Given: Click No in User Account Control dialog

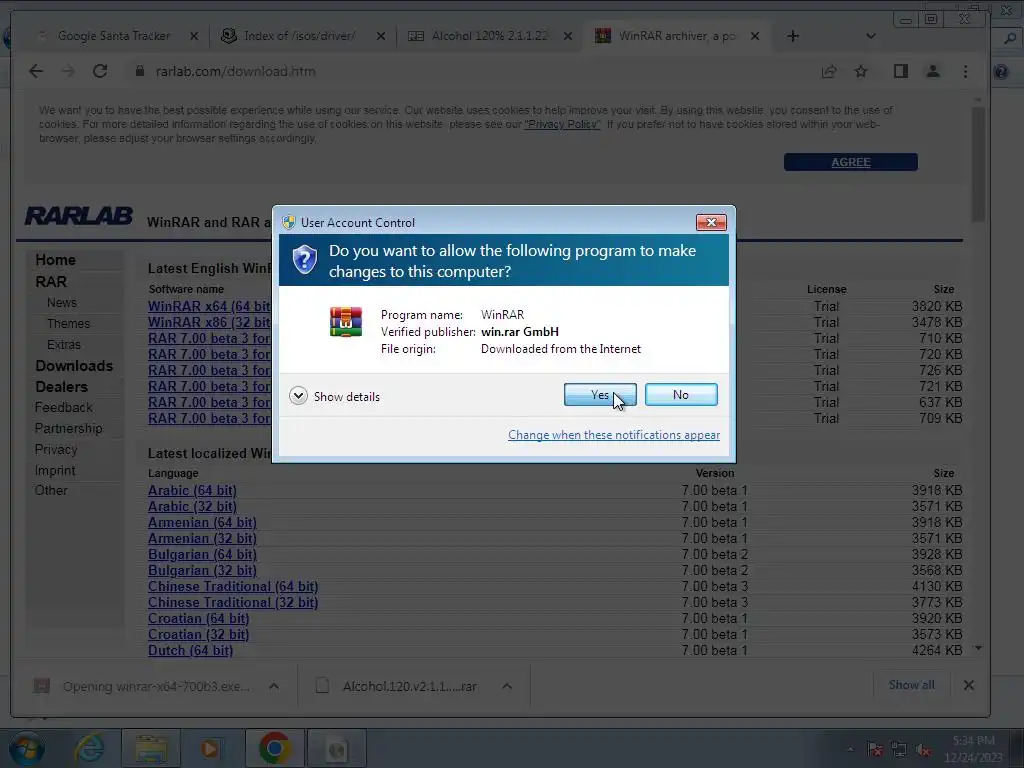Looking at the screenshot, I should pos(680,394).
